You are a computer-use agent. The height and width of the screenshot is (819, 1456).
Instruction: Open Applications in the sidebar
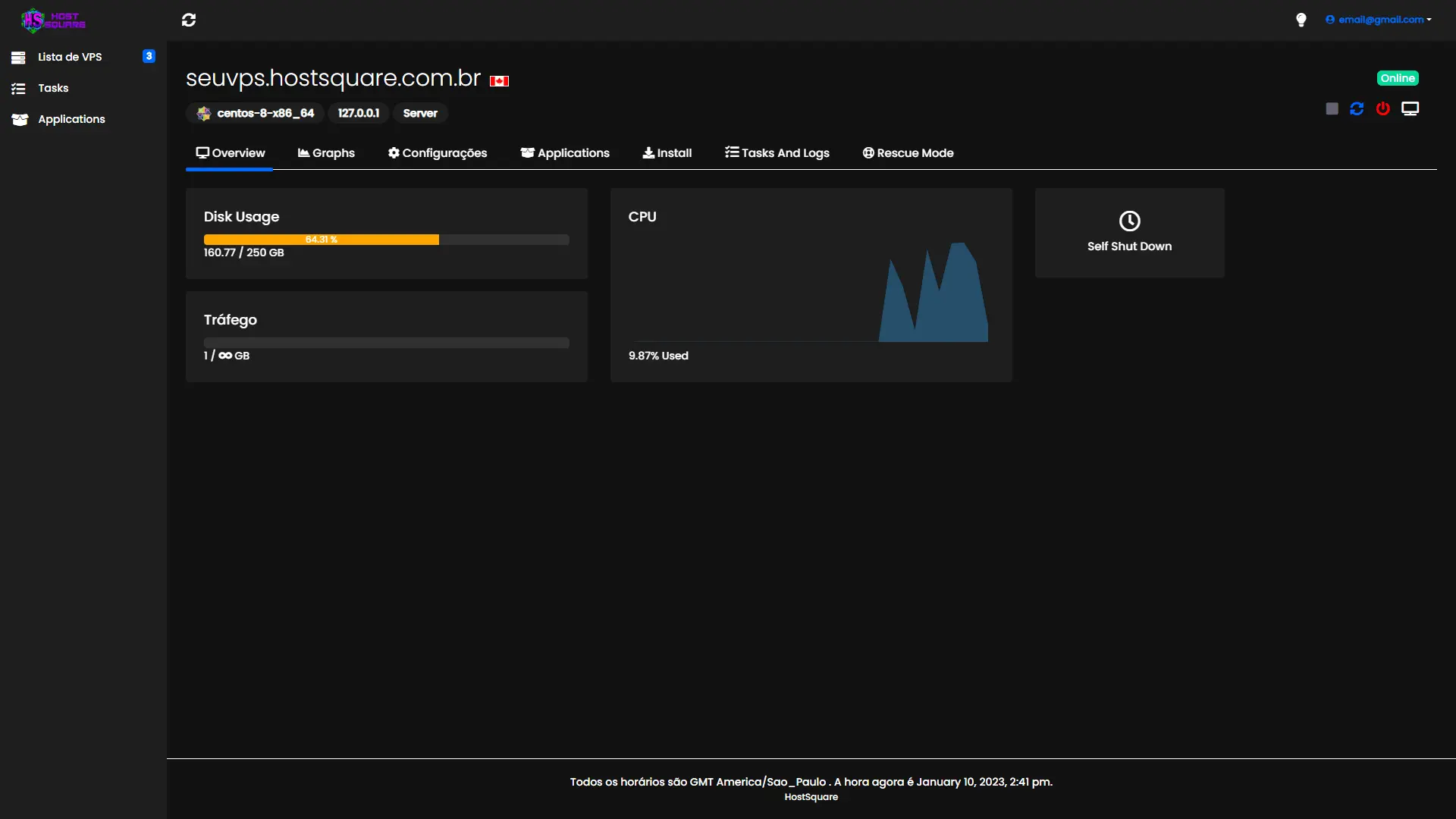(x=71, y=119)
